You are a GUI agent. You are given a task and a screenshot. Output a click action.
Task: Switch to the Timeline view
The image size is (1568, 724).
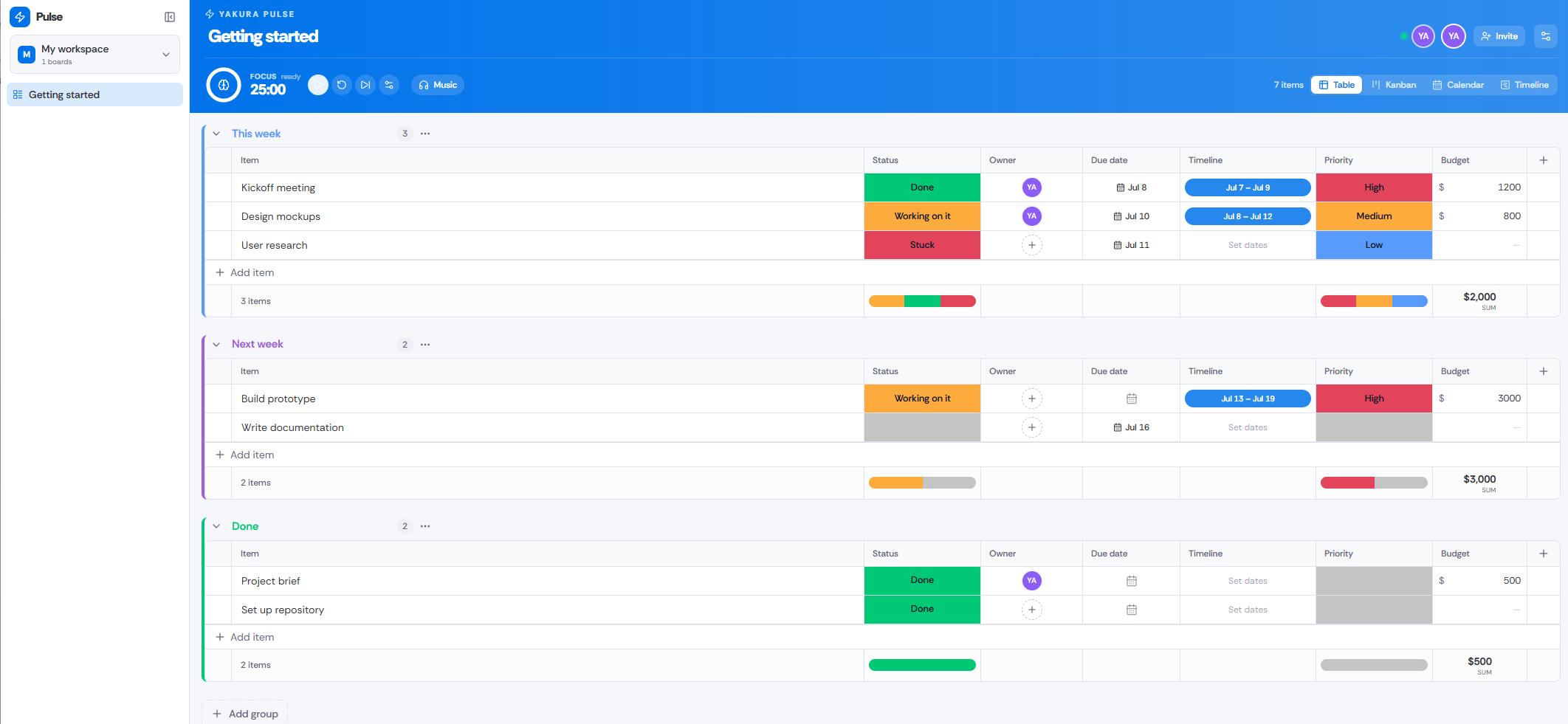pyautogui.click(x=1524, y=85)
